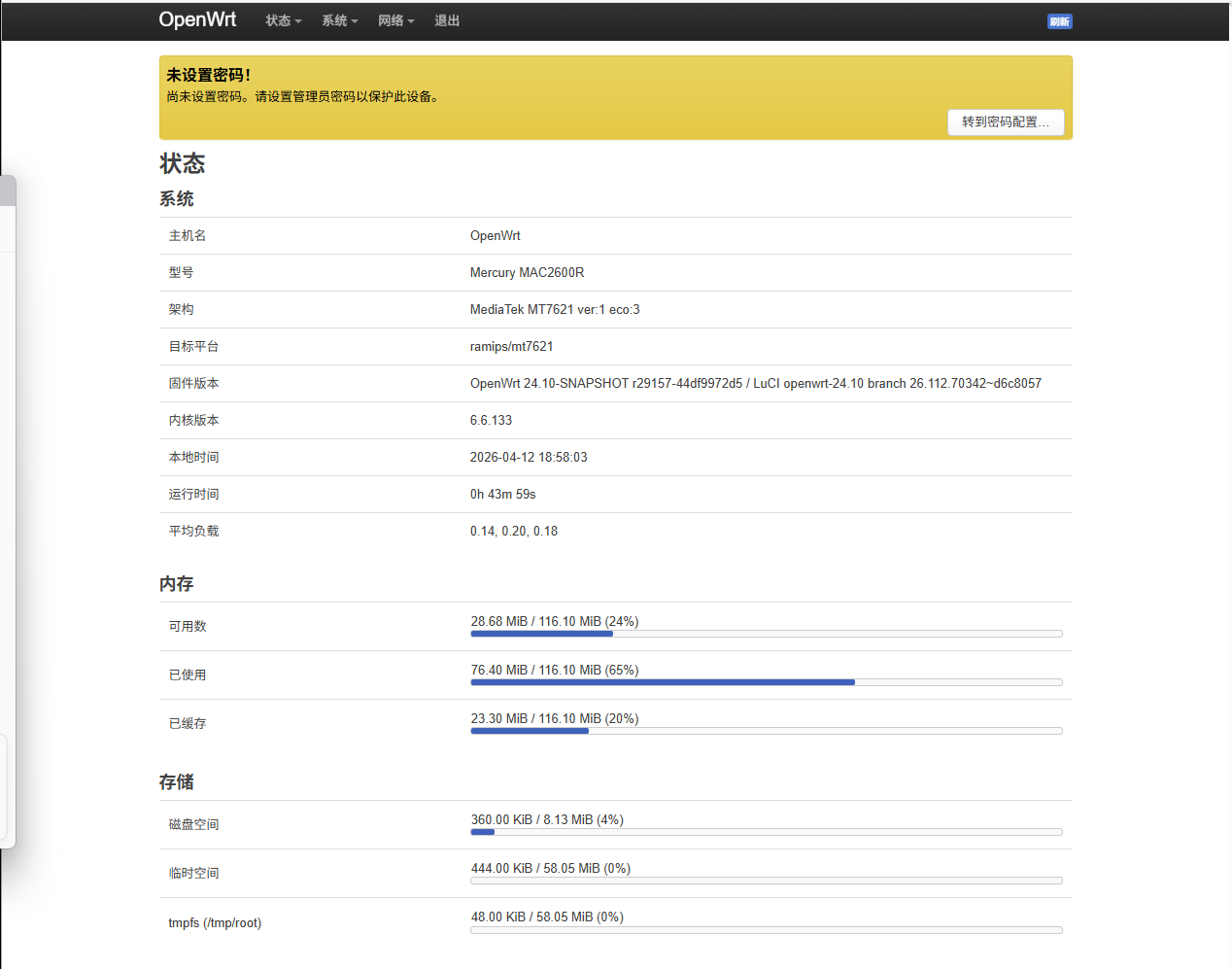The image size is (1232, 969).
Task: Click the blue 刷新 refresh badge
Action: pyautogui.click(x=1059, y=21)
